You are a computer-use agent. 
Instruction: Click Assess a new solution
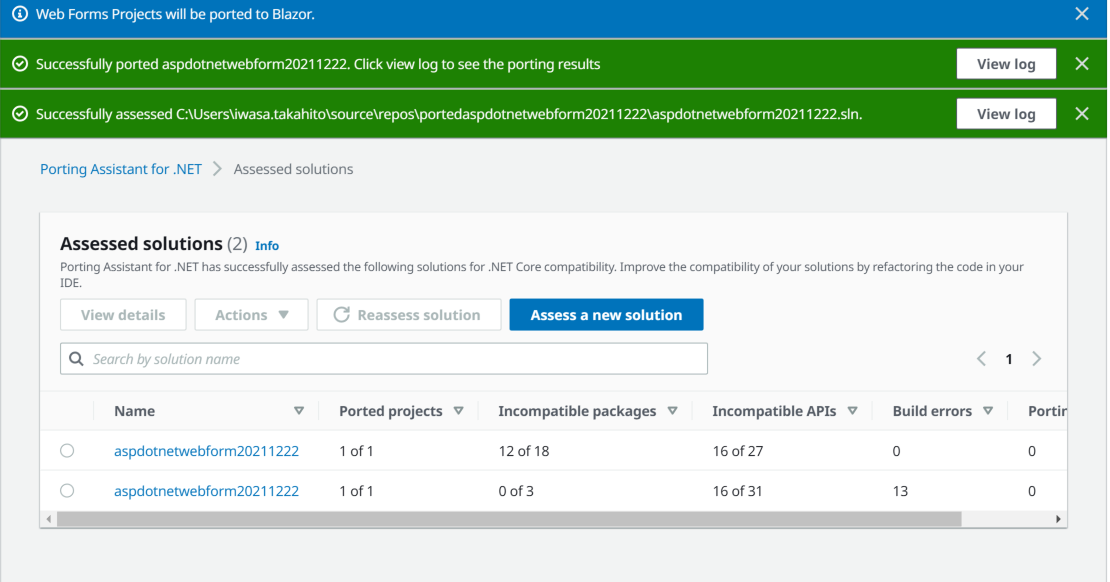pos(606,314)
